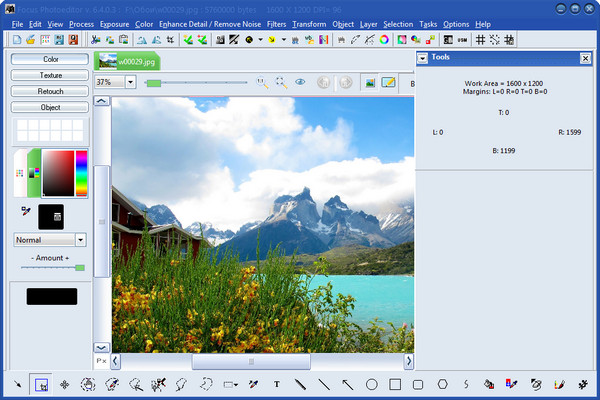Expand the Normal blend mode dropdown
Image resolution: width=600 pixels, height=400 pixels.
pyautogui.click(x=80, y=240)
